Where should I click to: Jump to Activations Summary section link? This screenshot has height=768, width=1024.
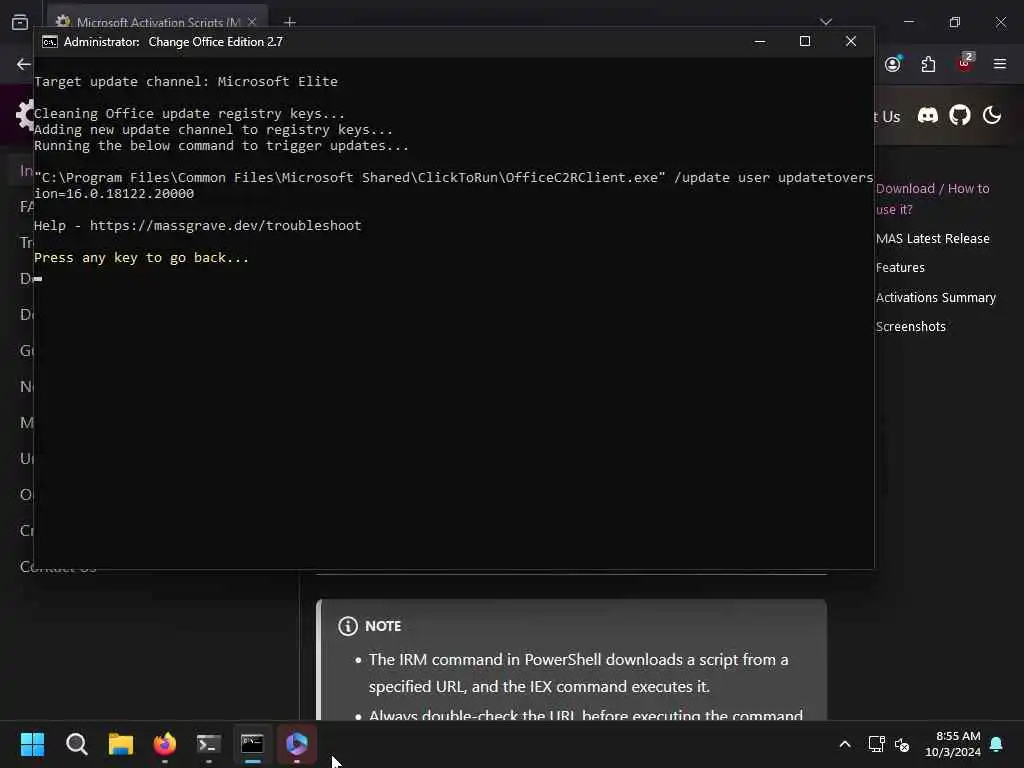tap(935, 298)
